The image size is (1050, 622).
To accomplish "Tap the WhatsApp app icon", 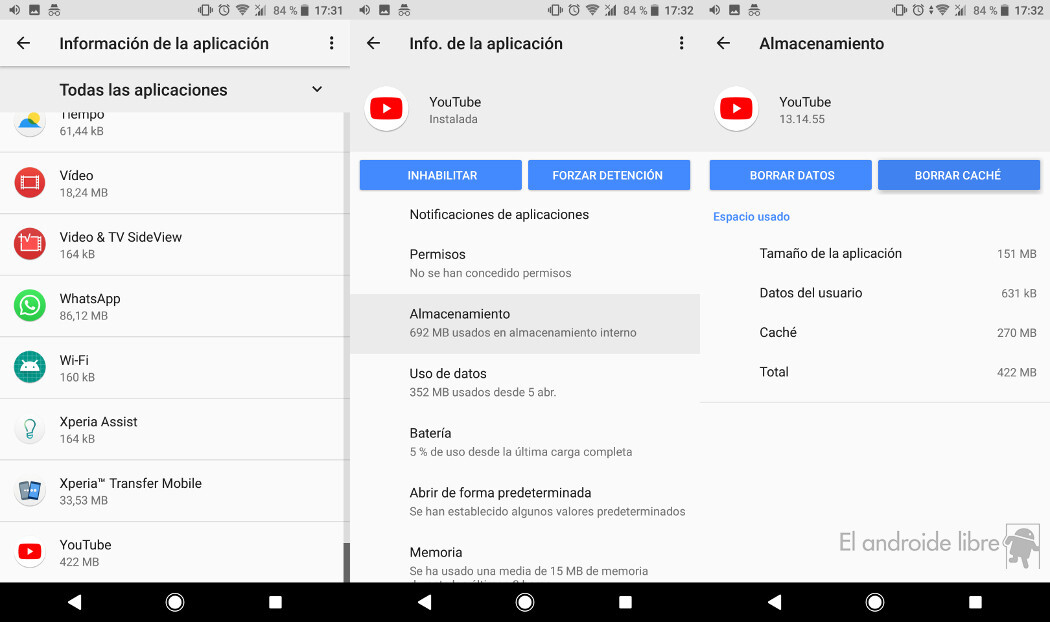I will [x=29, y=306].
